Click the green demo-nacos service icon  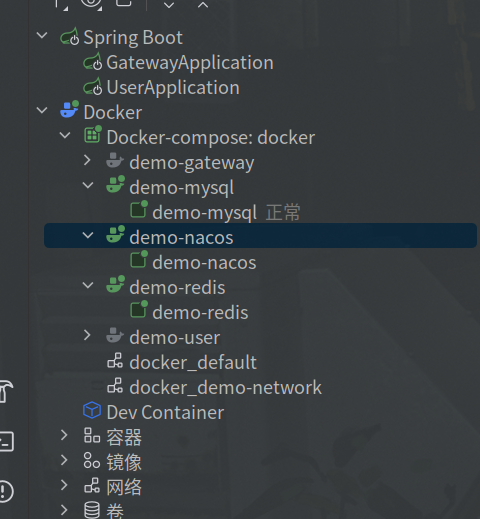(x=115, y=234)
